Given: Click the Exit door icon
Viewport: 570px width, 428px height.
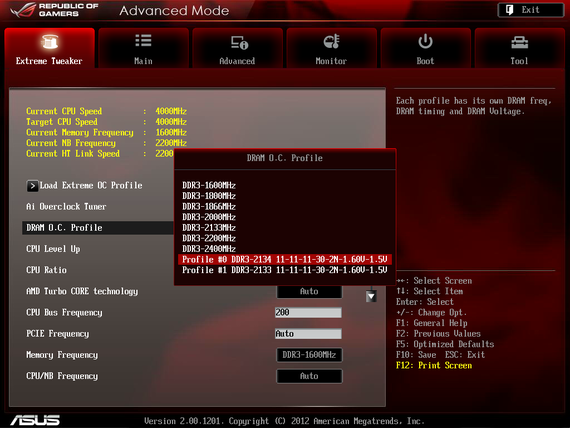Looking at the screenshot, I should (509, 10).
